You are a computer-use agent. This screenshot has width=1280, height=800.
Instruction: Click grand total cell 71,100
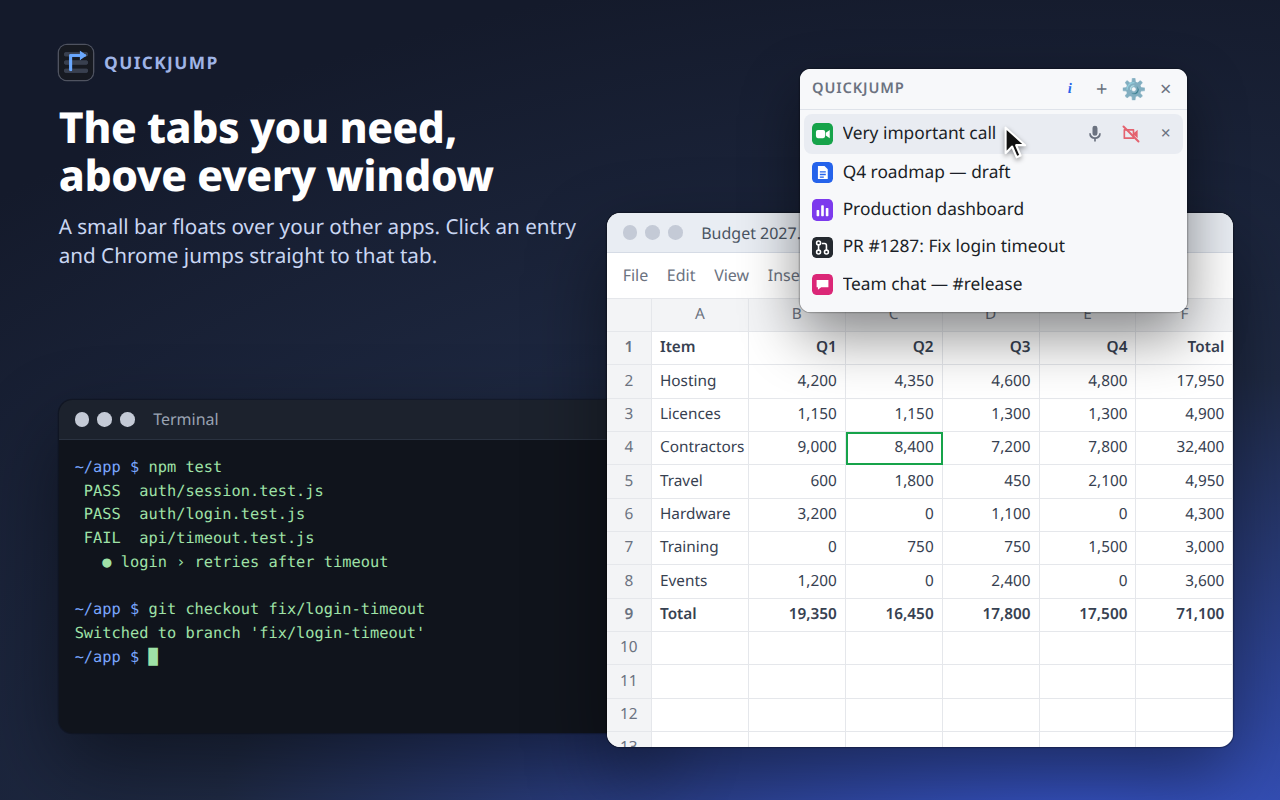pyautogui.click(x=1184, y=614)
